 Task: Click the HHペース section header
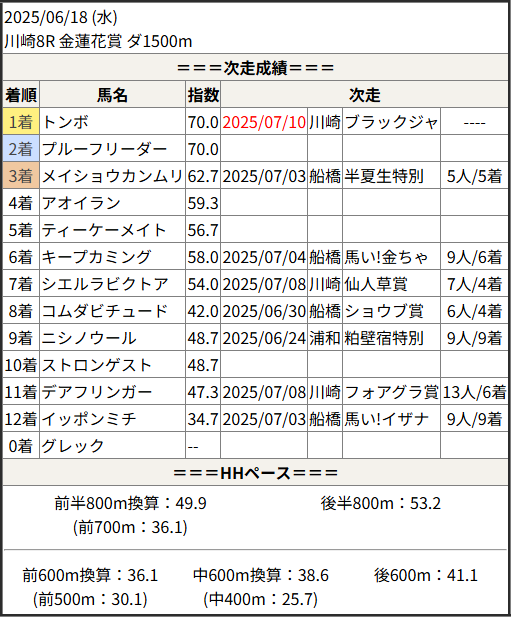[x=256, y=473]
